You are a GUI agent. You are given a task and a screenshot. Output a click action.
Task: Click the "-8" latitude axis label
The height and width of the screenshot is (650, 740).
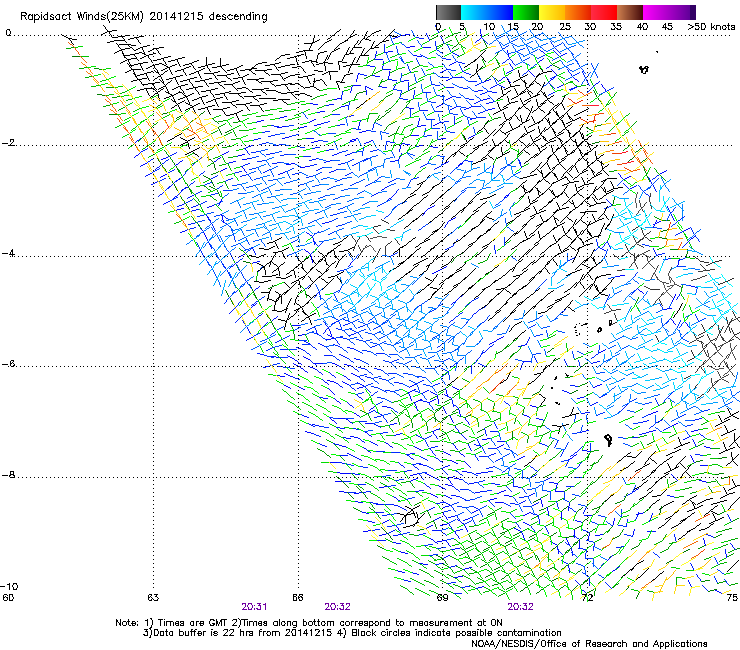pyautogui.click(x=8, y=474)
